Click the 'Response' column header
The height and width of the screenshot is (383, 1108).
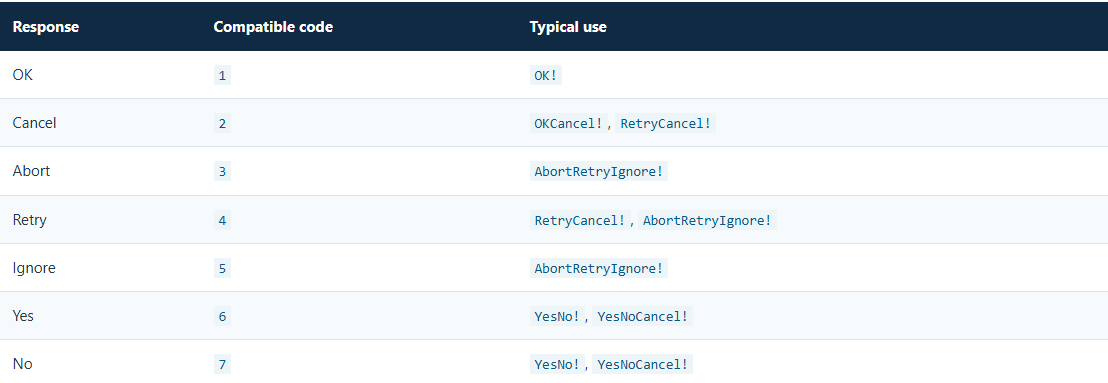click(46, 27)
